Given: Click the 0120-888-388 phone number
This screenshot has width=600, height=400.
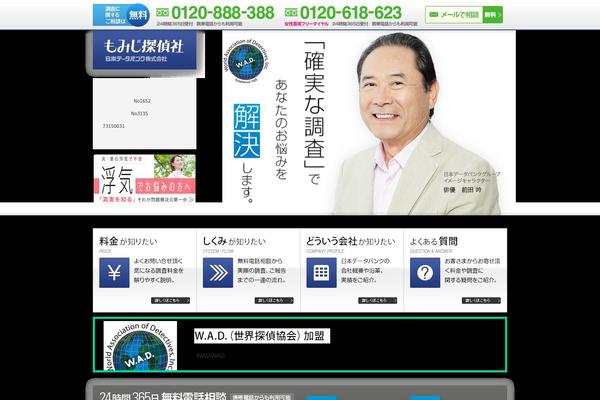Looking at the screenshot, I should pyautogui.click(x=222, y=13).
